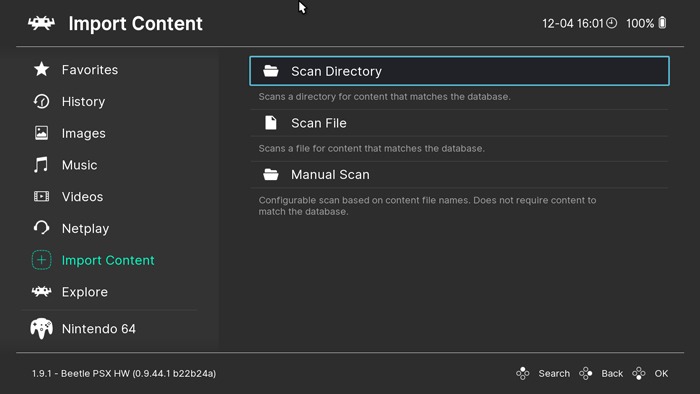Click the RetroArch invader logo in the header
Image resolution: width=700 pixels, height=394 pixels.
[x=42, y=23]
